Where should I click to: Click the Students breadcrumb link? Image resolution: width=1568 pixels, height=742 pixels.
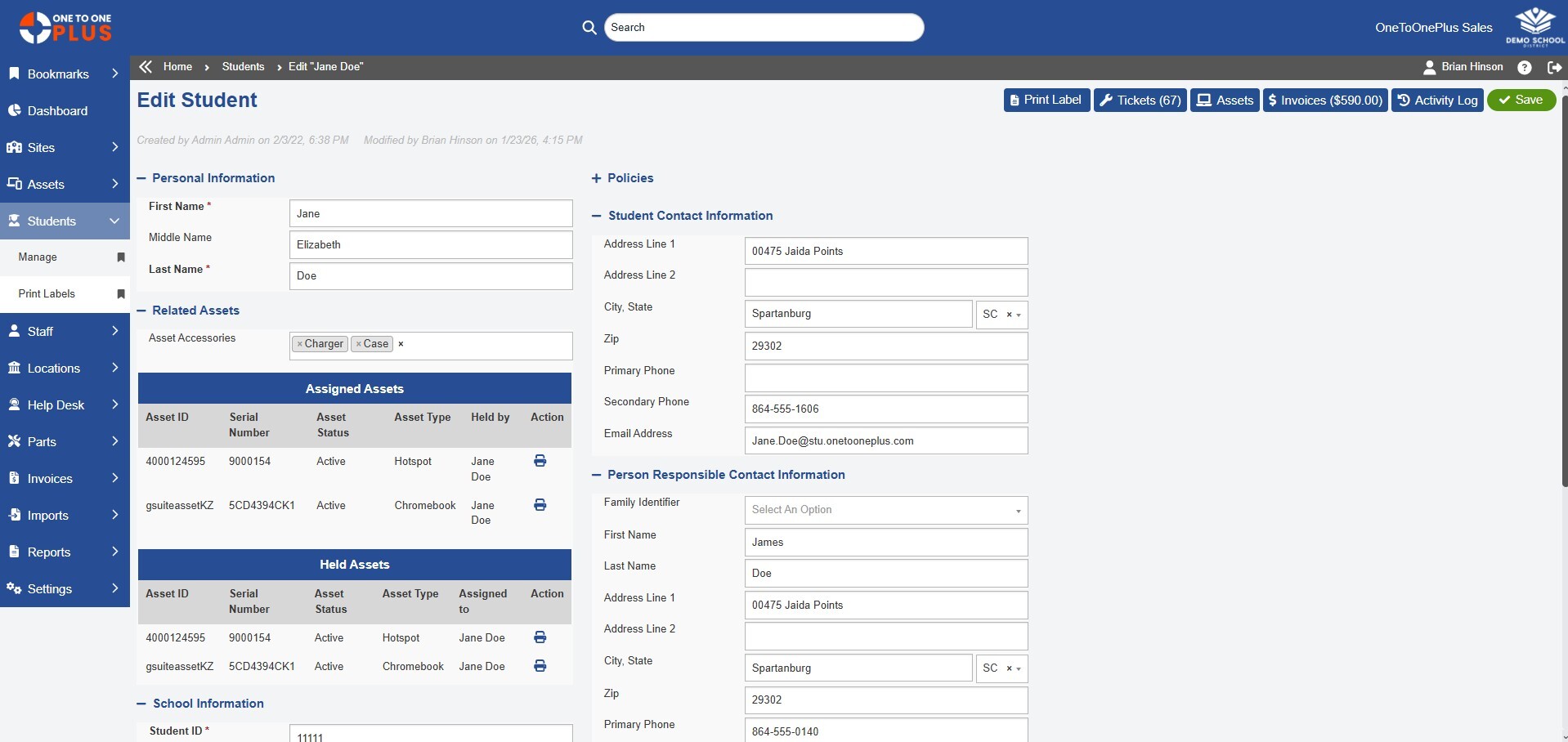click(x=243, y=67)
